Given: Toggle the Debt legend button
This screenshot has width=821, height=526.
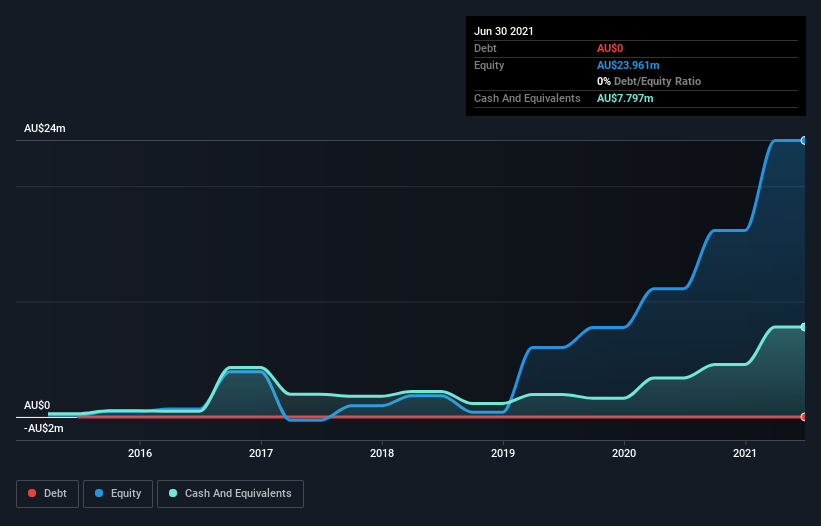Looking at the screenshot, I should point(47,494).
